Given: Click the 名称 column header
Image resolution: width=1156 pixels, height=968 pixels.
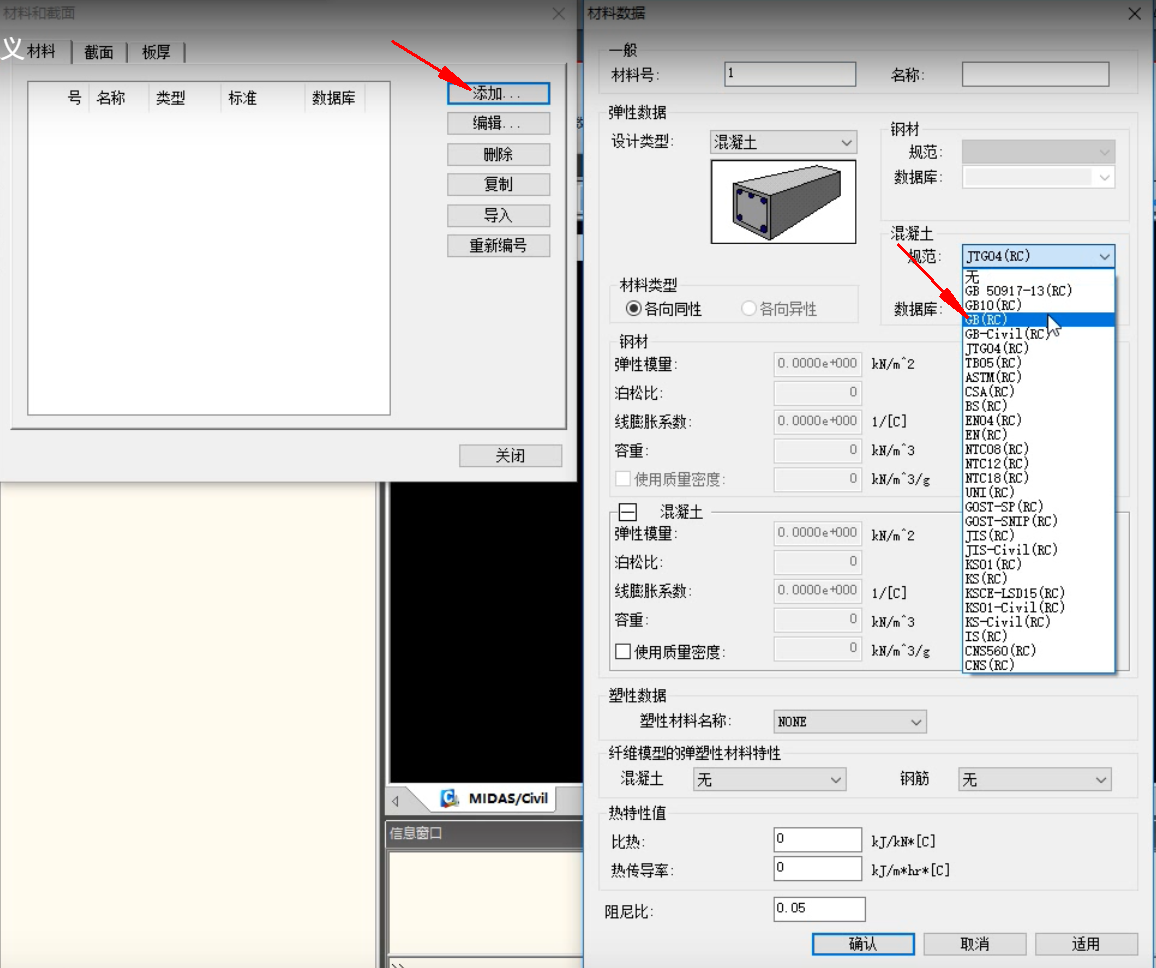Looking at the screenshot, I should (x=111, y=97).
